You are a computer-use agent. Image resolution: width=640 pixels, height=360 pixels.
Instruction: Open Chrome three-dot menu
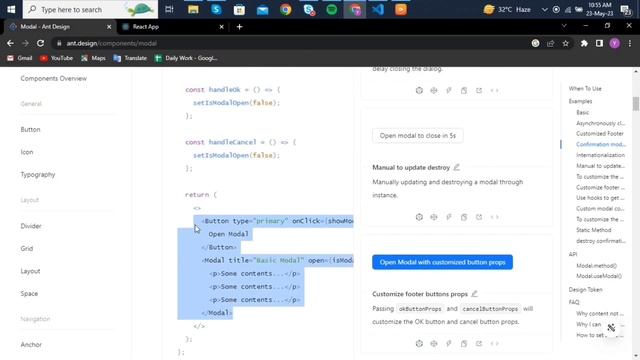(630, 43)
